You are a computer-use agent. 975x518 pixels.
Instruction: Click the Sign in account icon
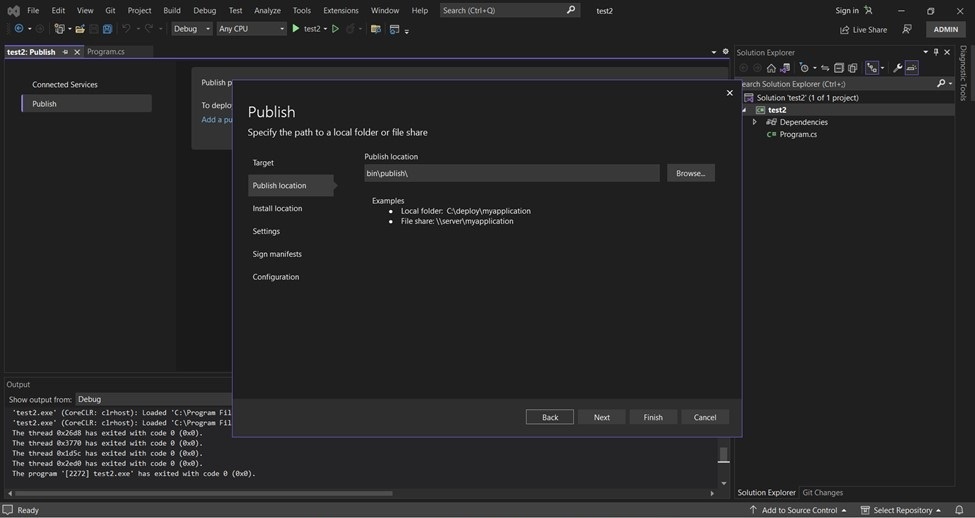(x=868, y=11)
